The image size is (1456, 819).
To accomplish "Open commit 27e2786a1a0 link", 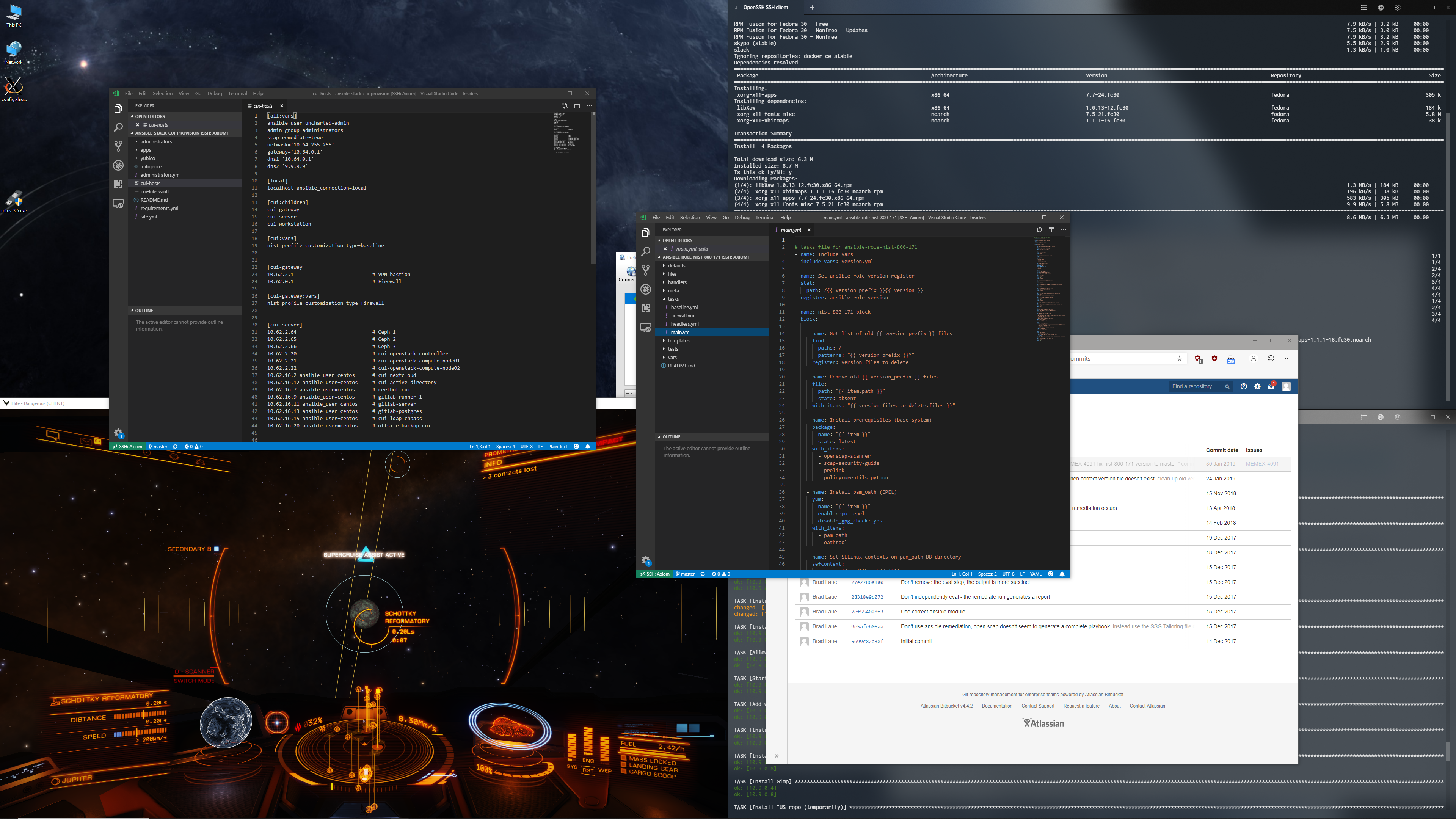I will point(866,582).
